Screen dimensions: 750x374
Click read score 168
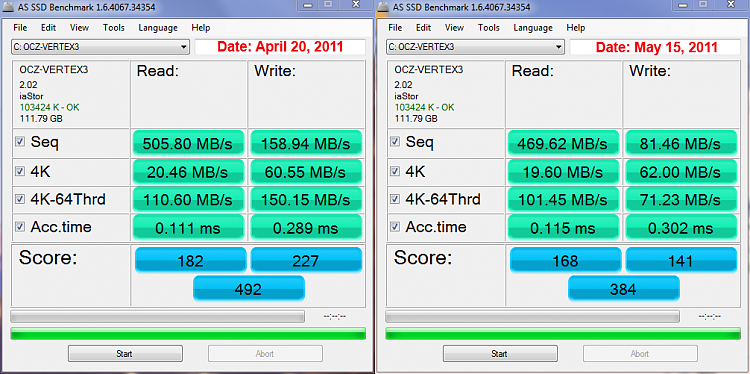pyautogui.click(x=565, y=260)
